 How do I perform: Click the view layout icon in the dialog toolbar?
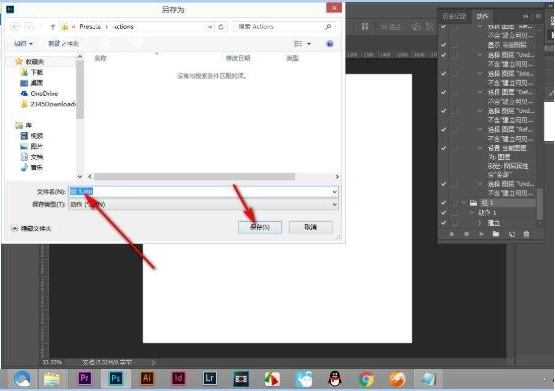[x=298, y=44]
